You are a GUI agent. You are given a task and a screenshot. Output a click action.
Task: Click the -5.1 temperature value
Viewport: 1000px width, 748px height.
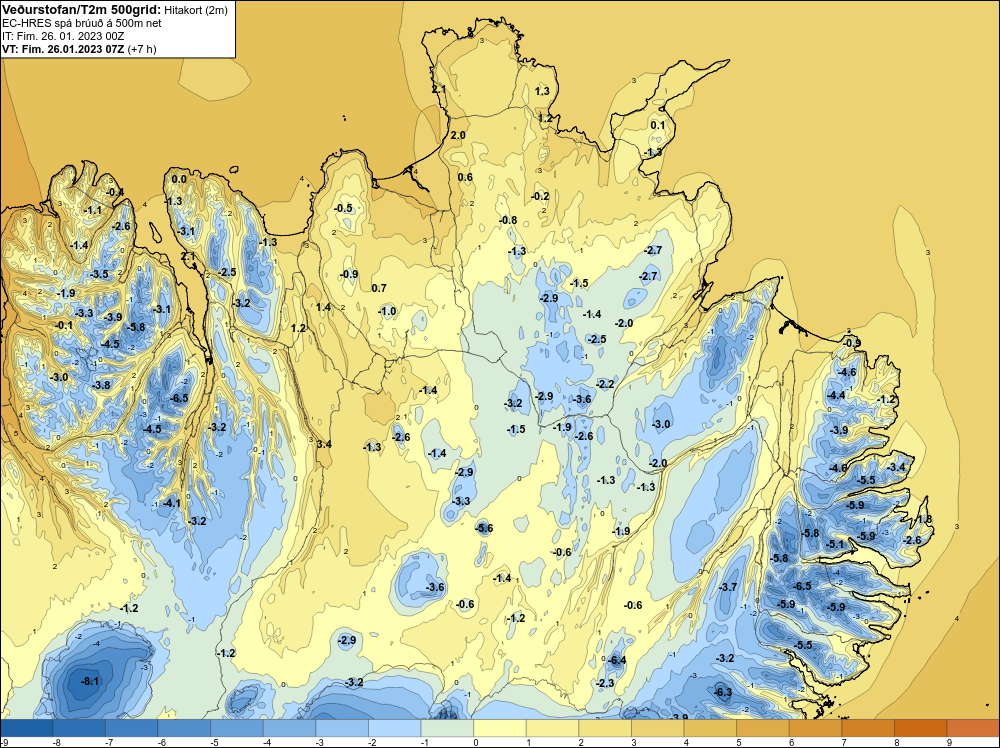835,544
